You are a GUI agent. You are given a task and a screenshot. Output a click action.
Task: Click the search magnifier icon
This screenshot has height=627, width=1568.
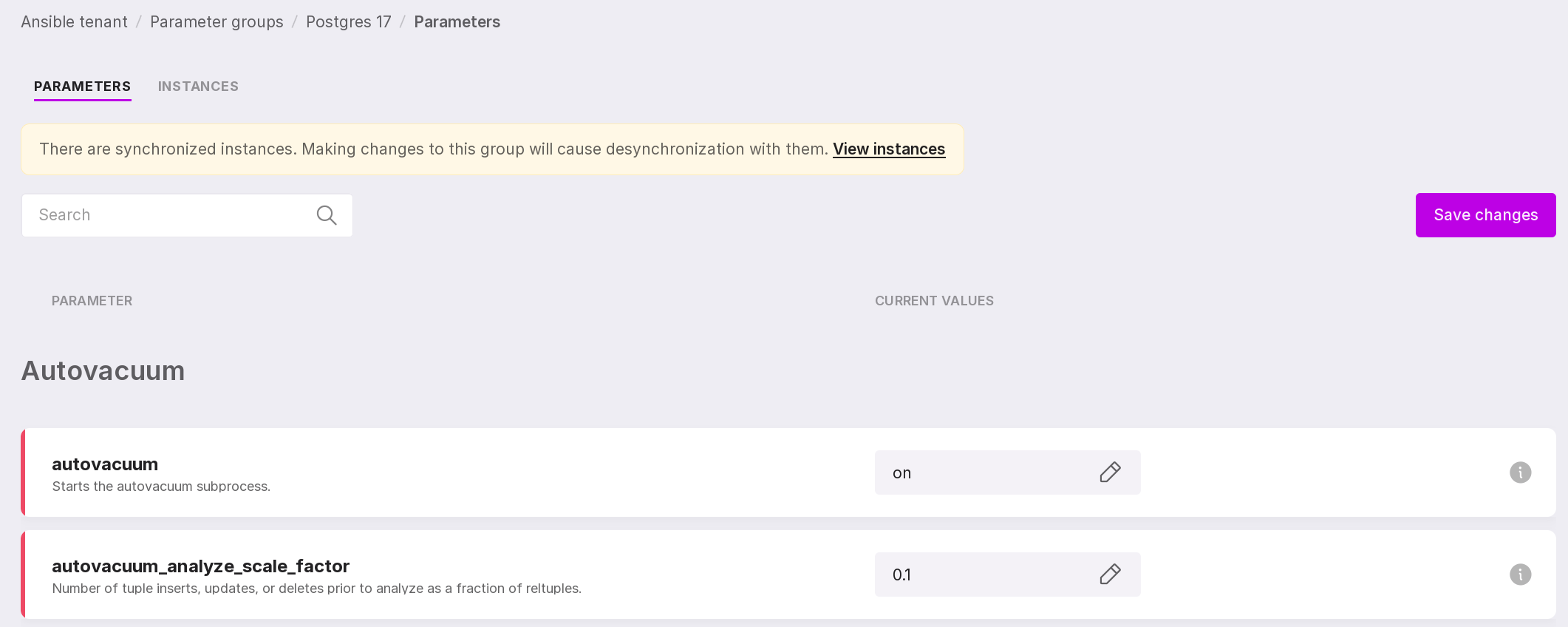click(x=326, y=215)
